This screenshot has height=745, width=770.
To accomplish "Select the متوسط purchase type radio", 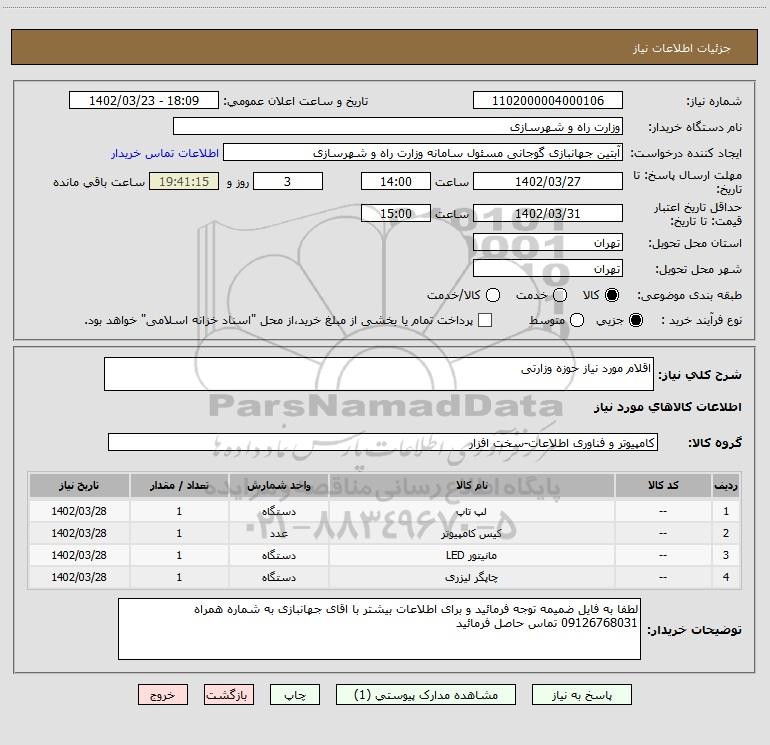I will (577, 320).
